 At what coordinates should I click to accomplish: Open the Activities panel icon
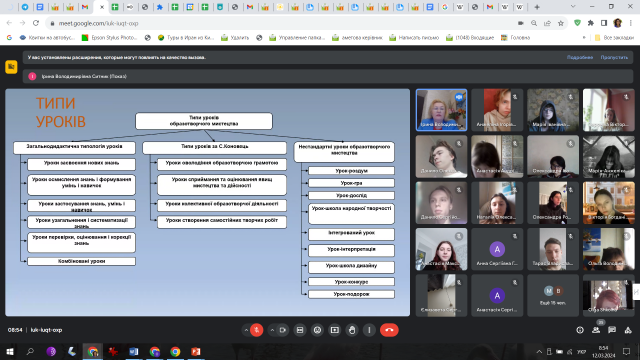628,330
